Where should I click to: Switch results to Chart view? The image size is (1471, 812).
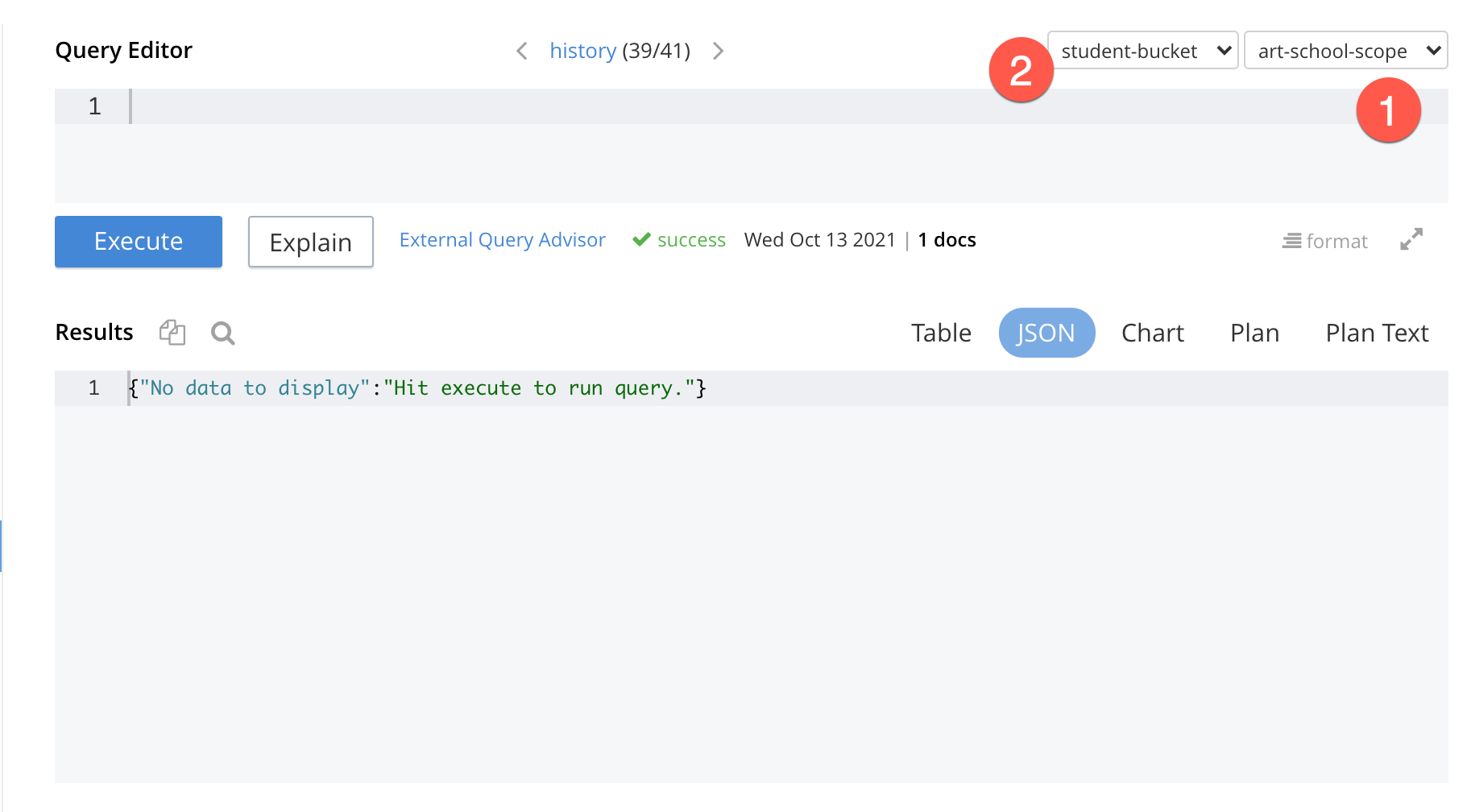click(x=1152, y=332)
